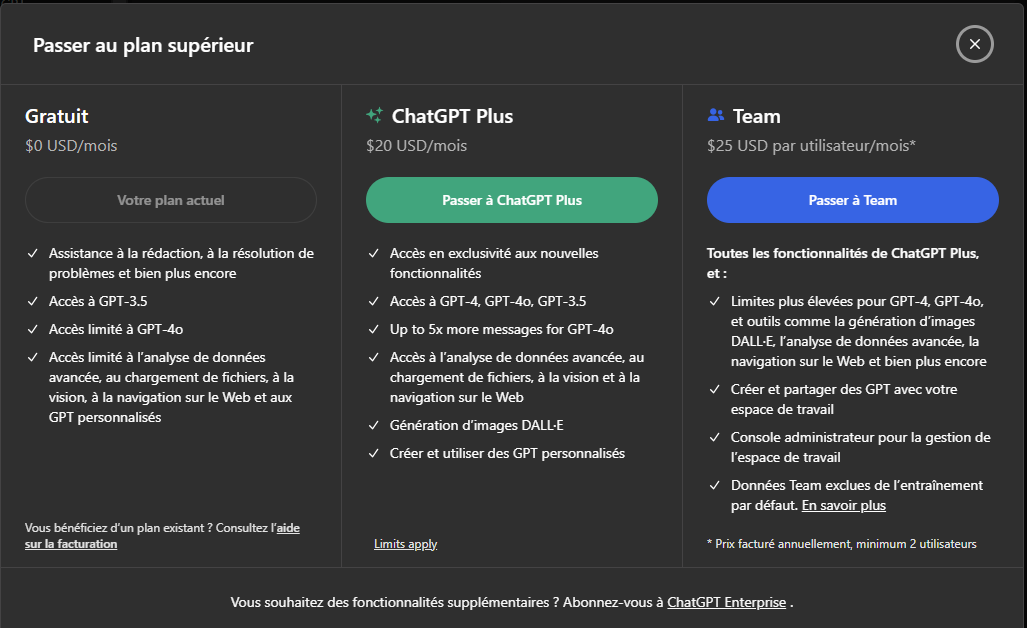Click the people icon beside Team

(715, 116)
